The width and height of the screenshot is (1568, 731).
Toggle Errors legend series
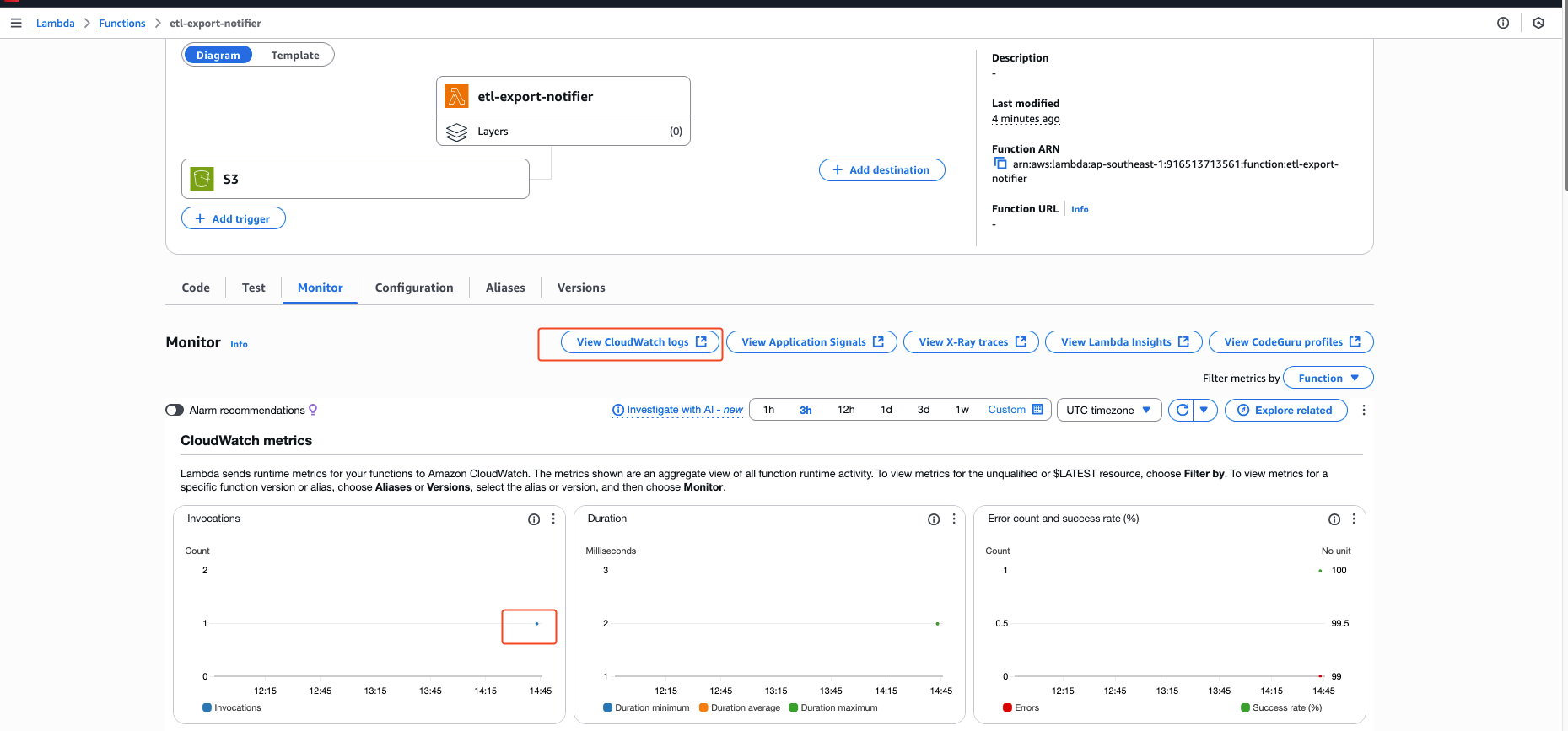tap(1021, 707)
